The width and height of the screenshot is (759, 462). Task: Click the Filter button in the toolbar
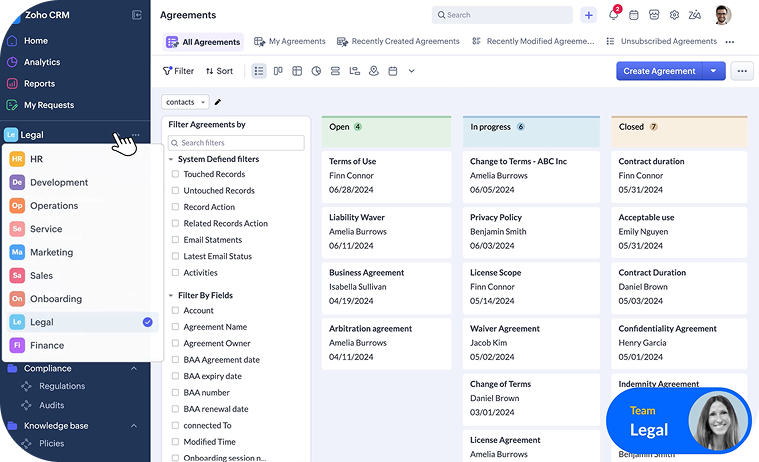point(178,71)
